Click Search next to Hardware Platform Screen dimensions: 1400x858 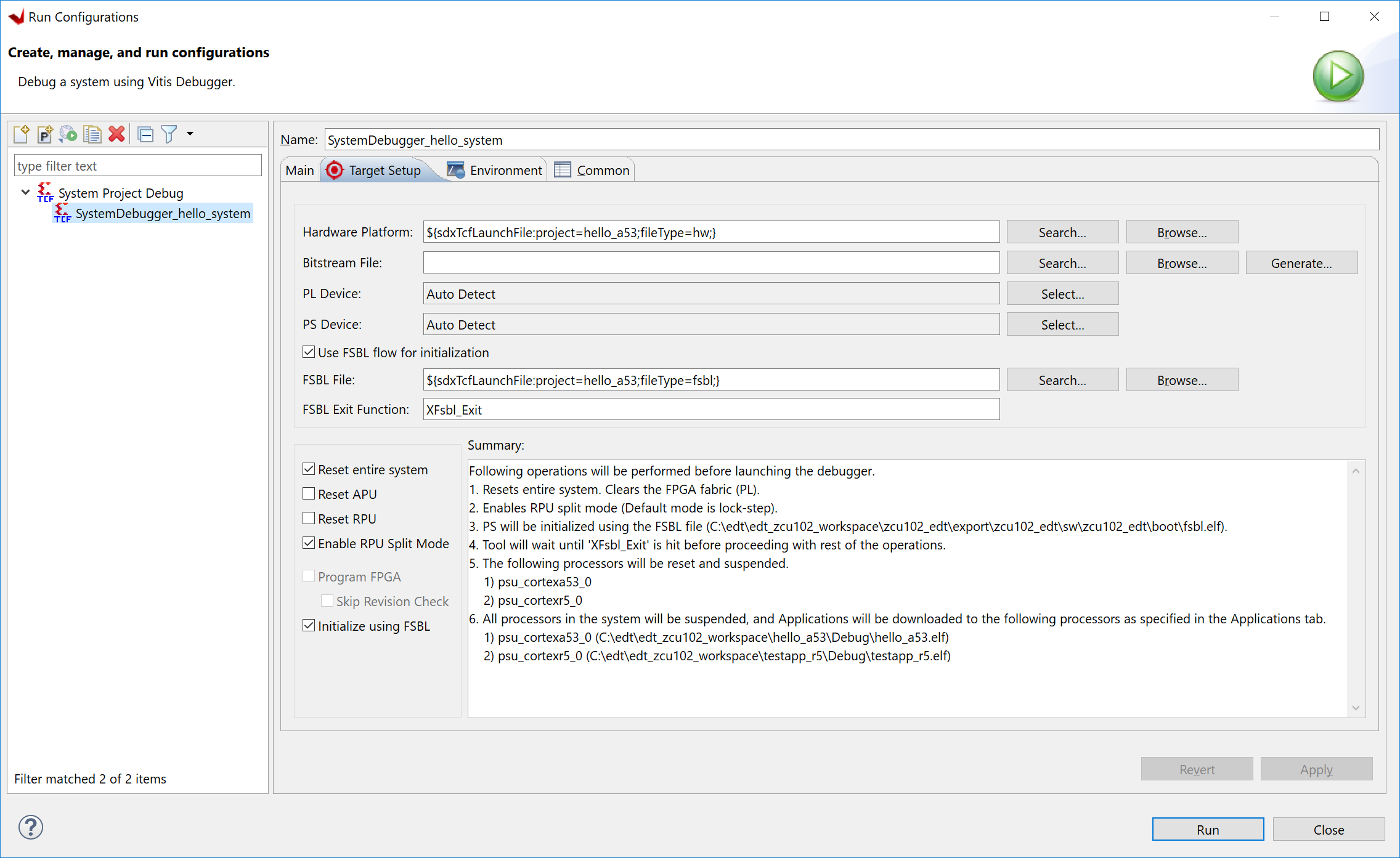[1062, 232]
